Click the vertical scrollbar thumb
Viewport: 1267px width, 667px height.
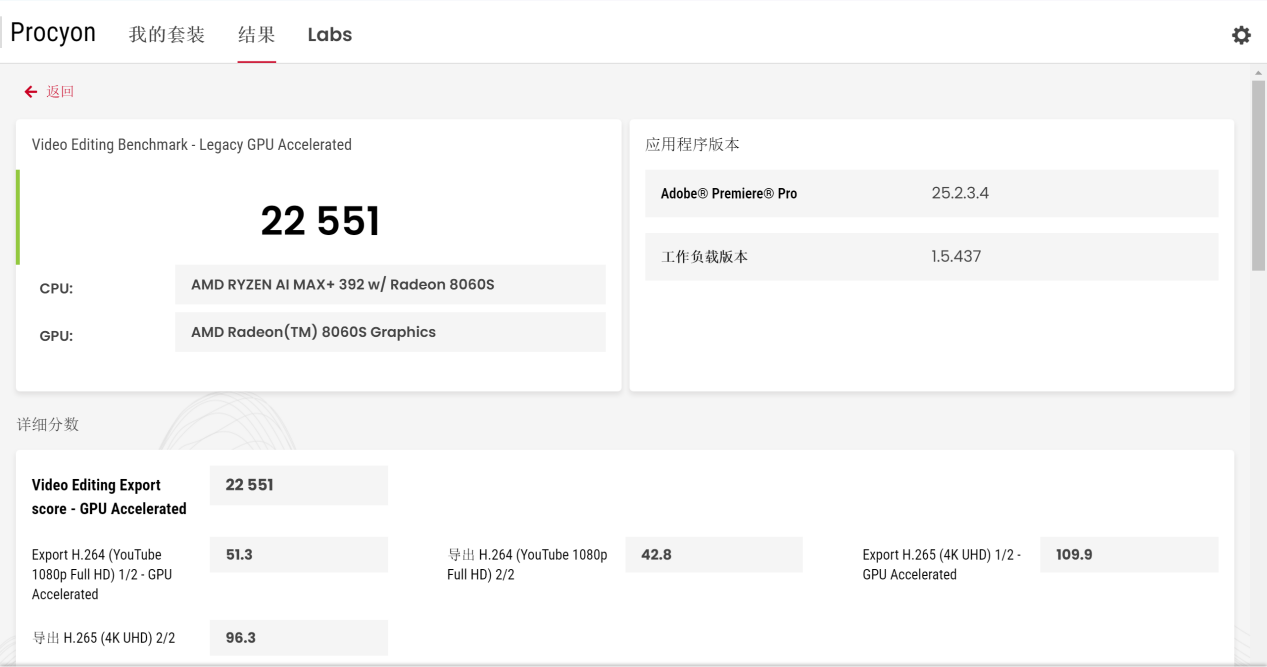coord(1258,175)
